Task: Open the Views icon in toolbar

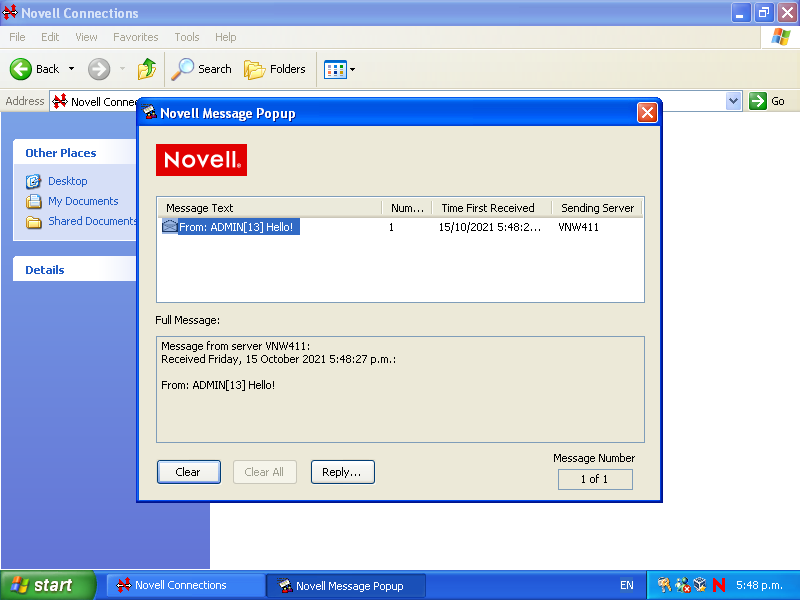Action: pos(335,69)
